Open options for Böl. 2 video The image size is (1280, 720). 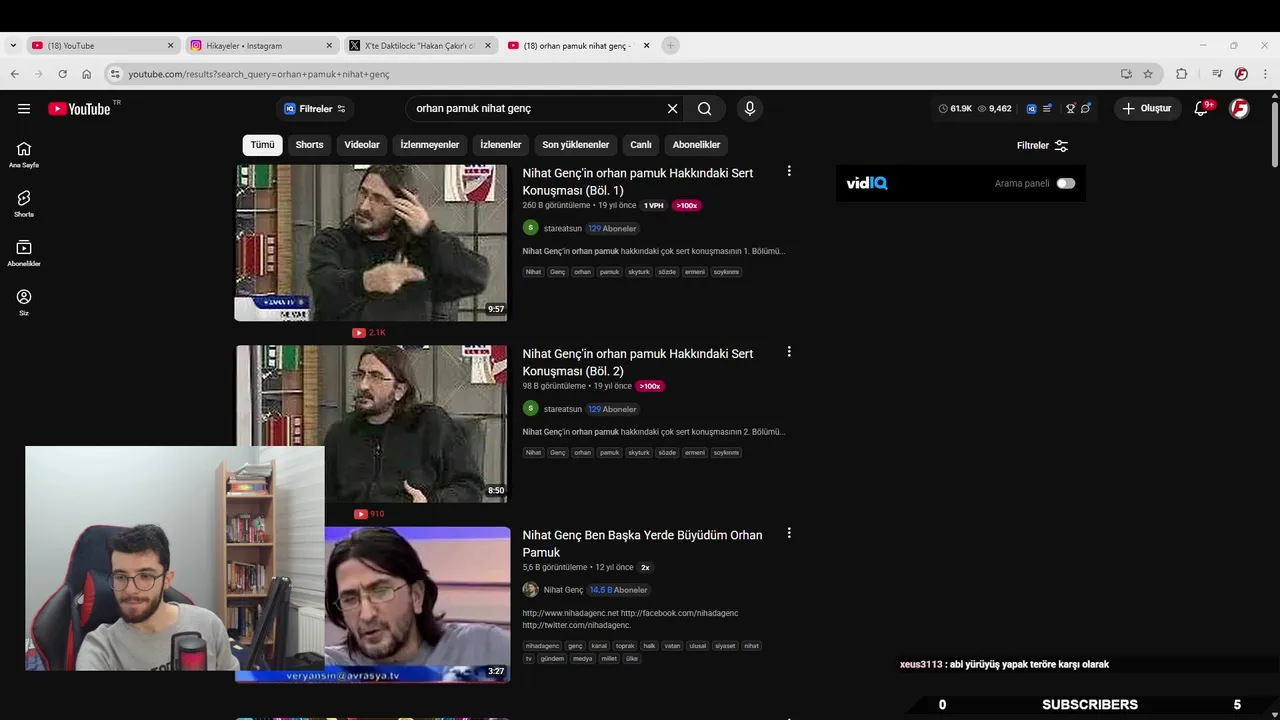[x=789, y=352]
